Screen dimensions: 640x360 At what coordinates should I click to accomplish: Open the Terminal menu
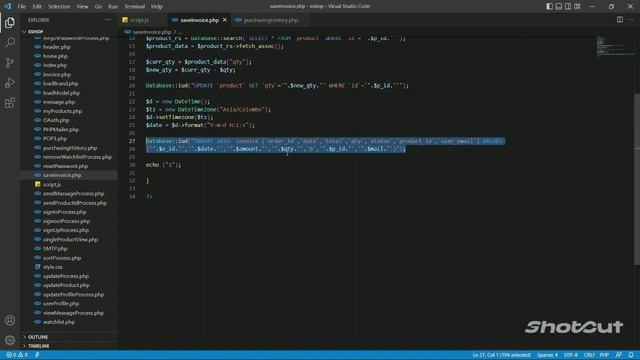(x=134, y=7)
